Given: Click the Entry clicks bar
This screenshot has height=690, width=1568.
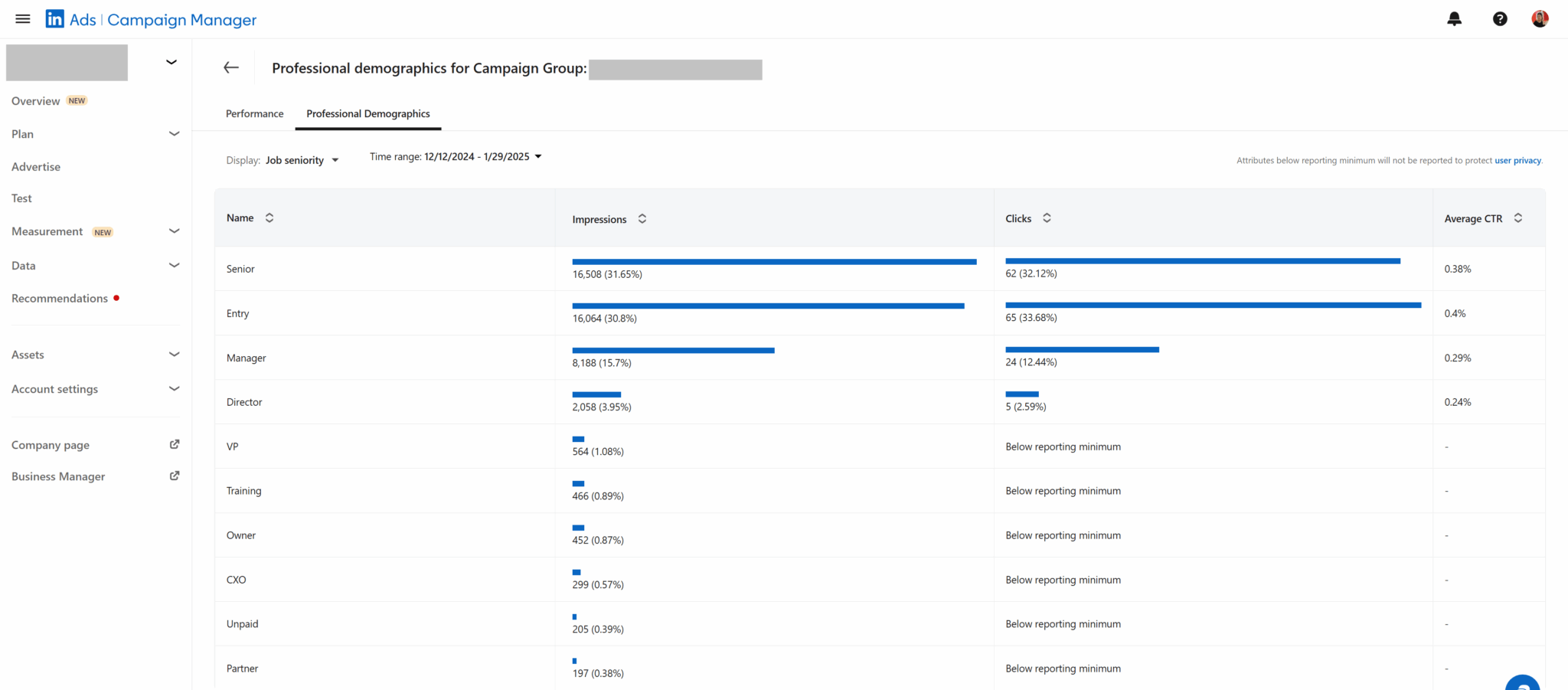Looking at the screenshot, I should coord(1213,306).
